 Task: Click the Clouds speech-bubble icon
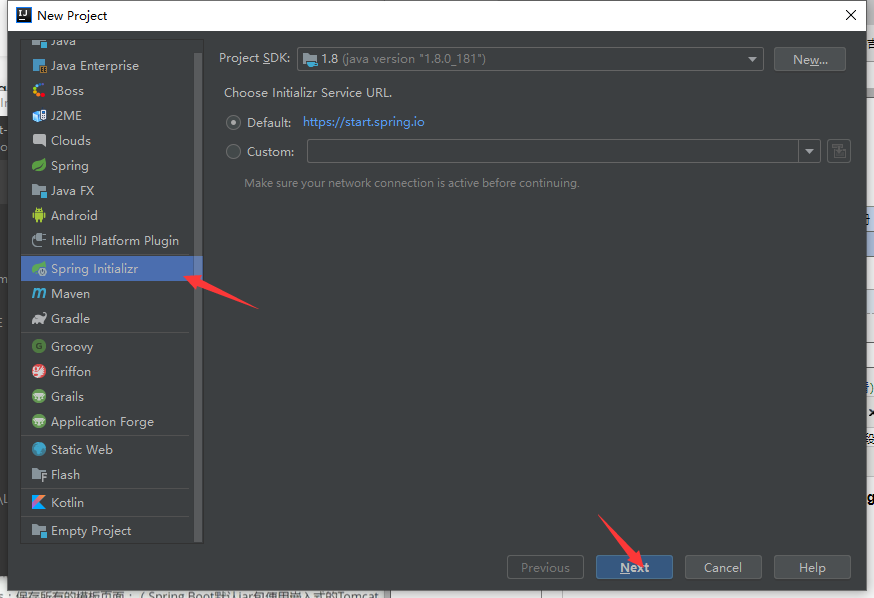click(39, 140)
